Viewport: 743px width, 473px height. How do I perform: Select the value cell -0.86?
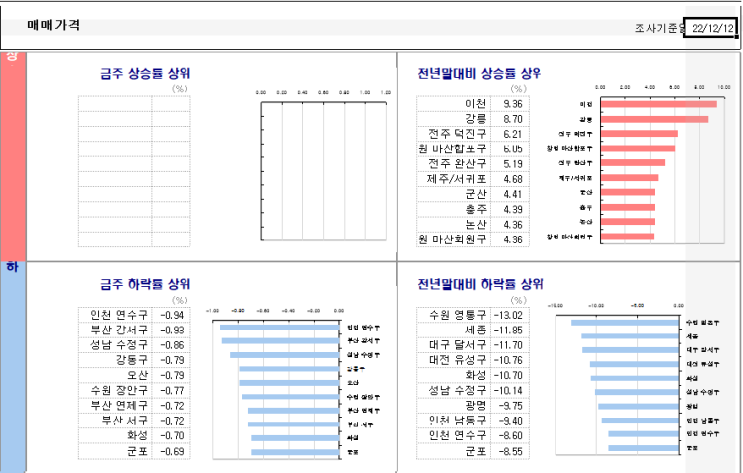[x=171, y=345]
